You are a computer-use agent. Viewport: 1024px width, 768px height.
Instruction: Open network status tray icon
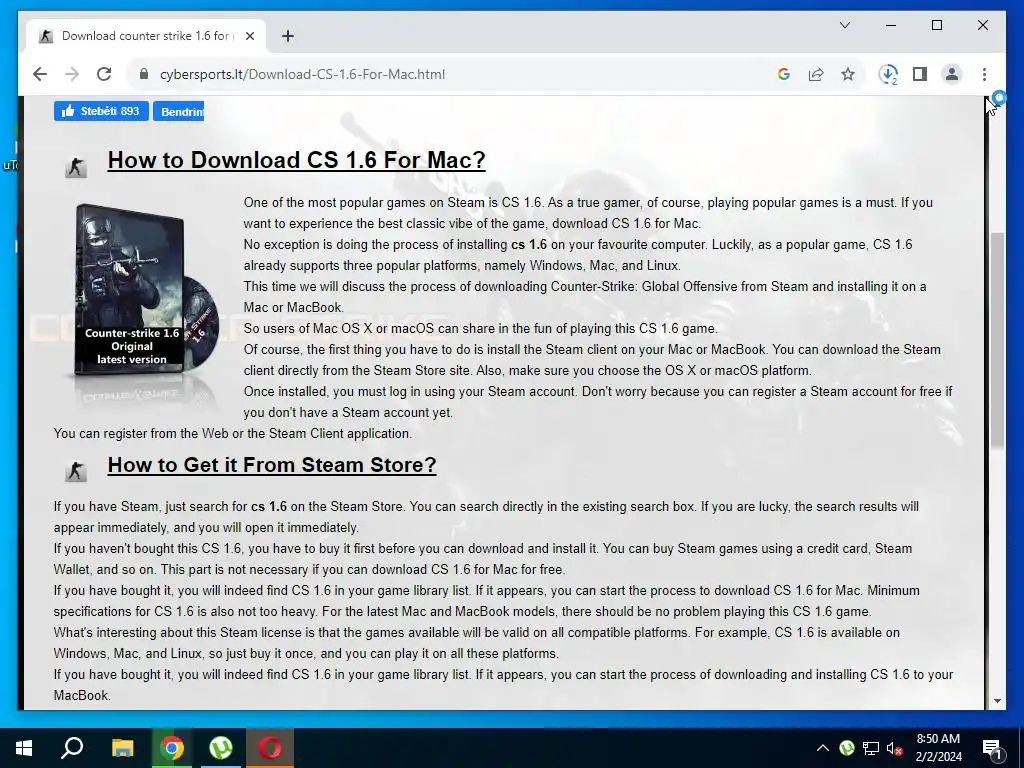click(871, 748)
